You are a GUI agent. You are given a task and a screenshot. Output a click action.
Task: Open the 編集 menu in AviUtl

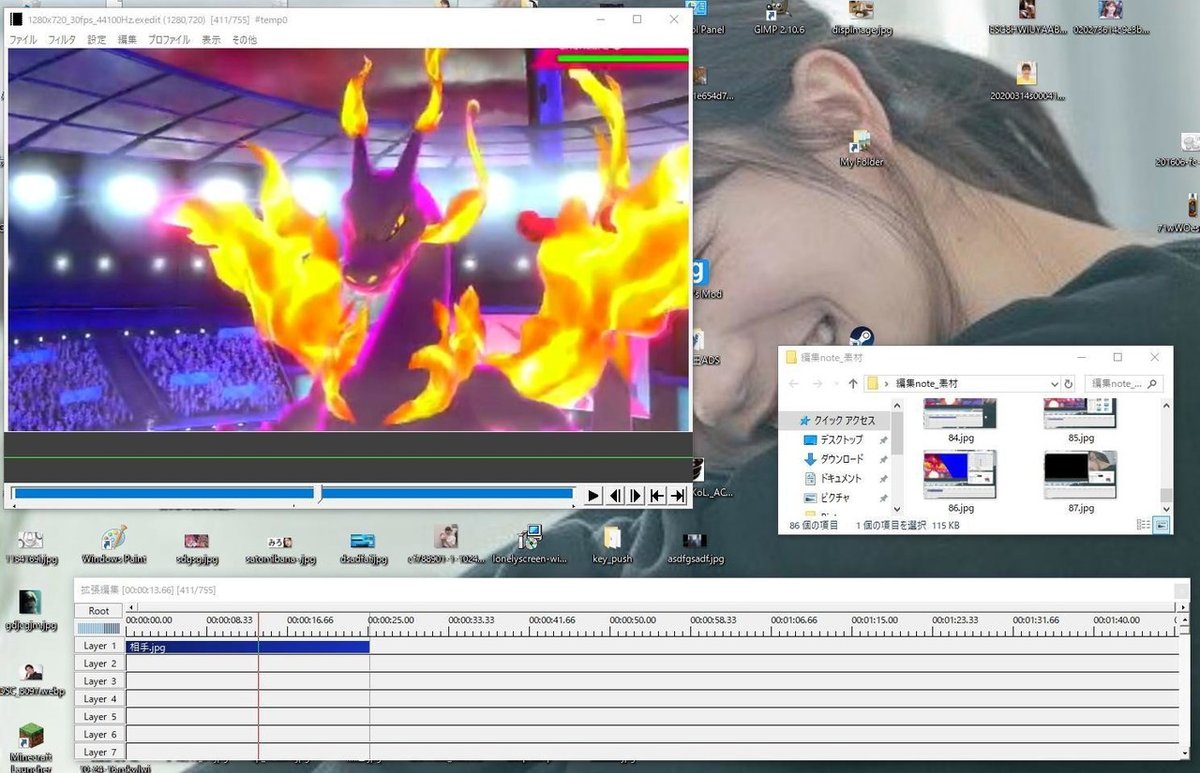[127, 40]
